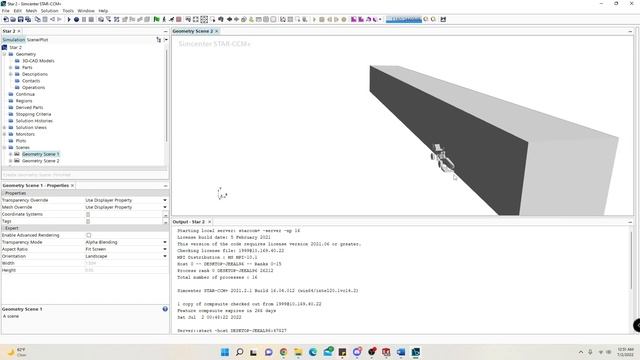Screen dimensions: 640x360
Task: Collapse the Geometry node
Action: [x=4, y=54]
